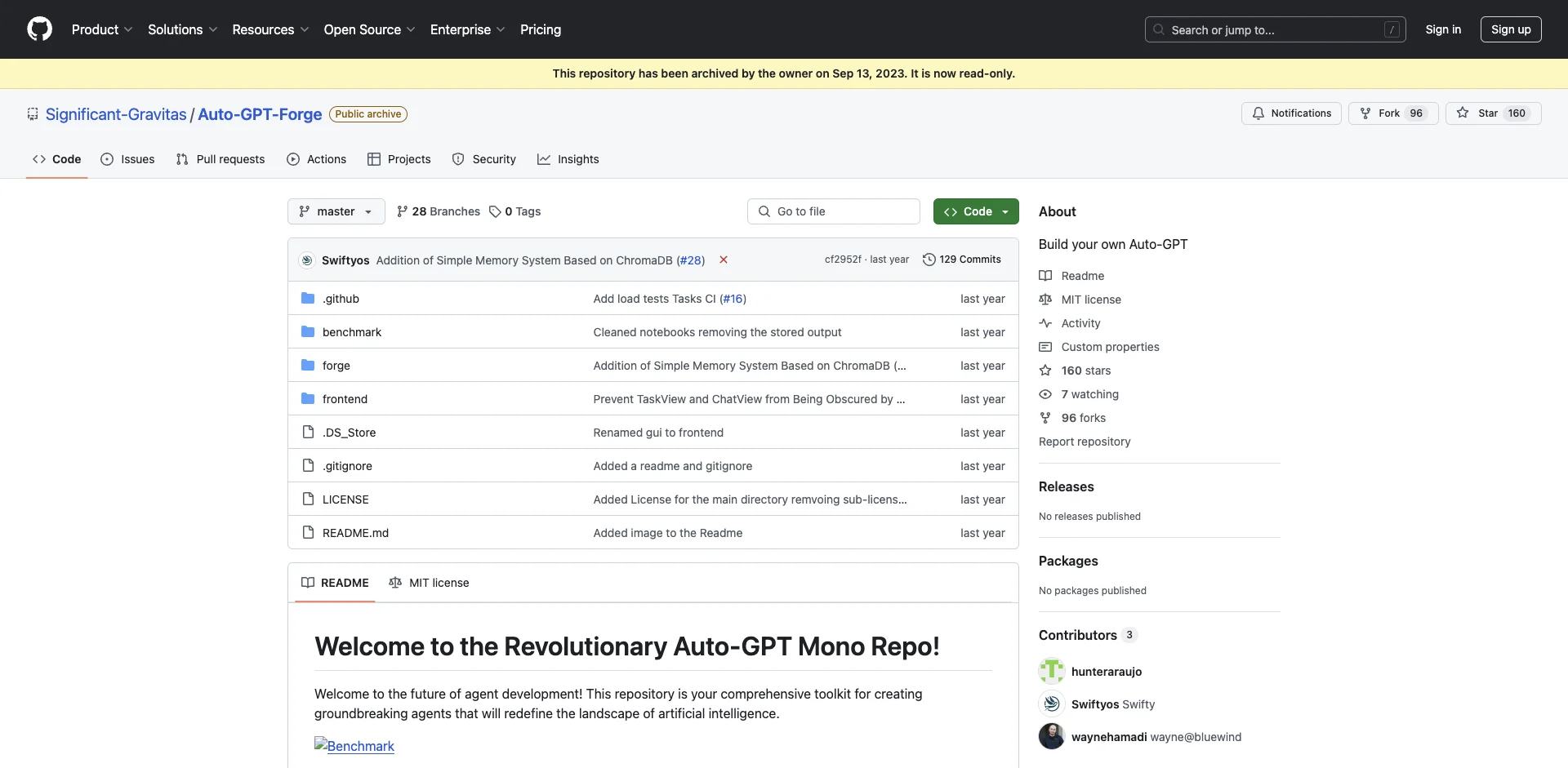This screenshot has width=1568, height=768.
Task: Switch to the Issues tab
Action: (x=127, y=159)
